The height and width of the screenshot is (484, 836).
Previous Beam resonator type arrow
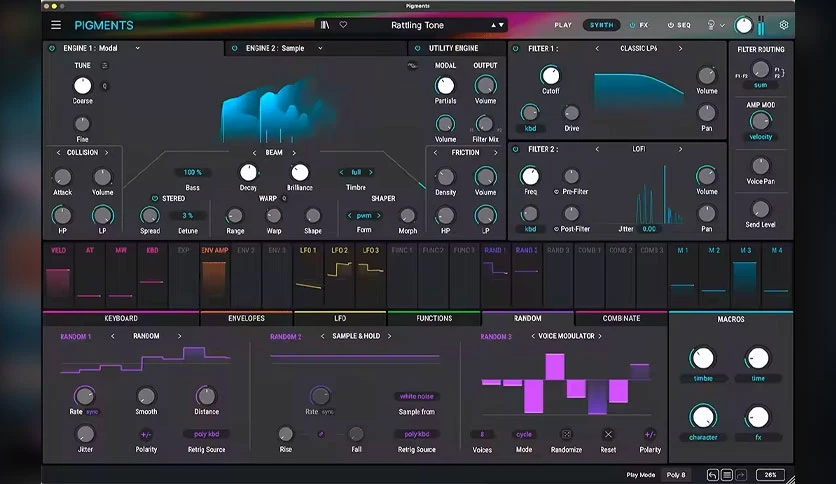pos(254,152)
